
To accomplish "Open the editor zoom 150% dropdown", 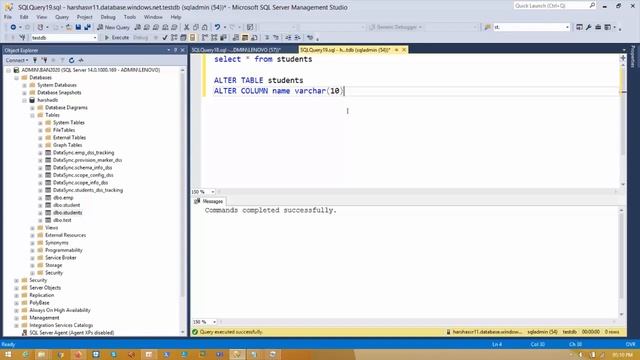I will (213, 192).
